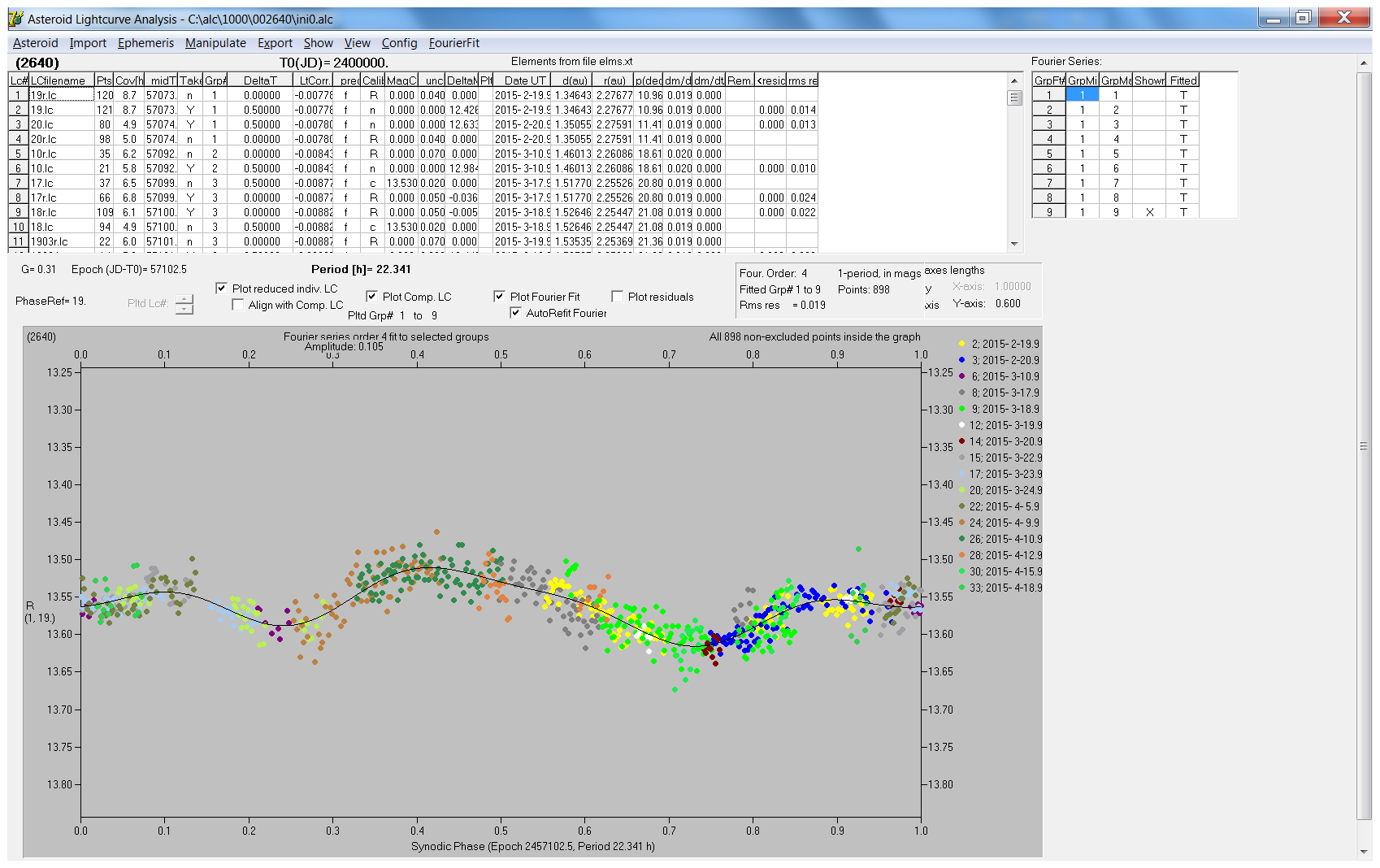Toggle Plot Comp. LC checkbox
This screenshot has height=868, width=1380.
click(371, 297)
